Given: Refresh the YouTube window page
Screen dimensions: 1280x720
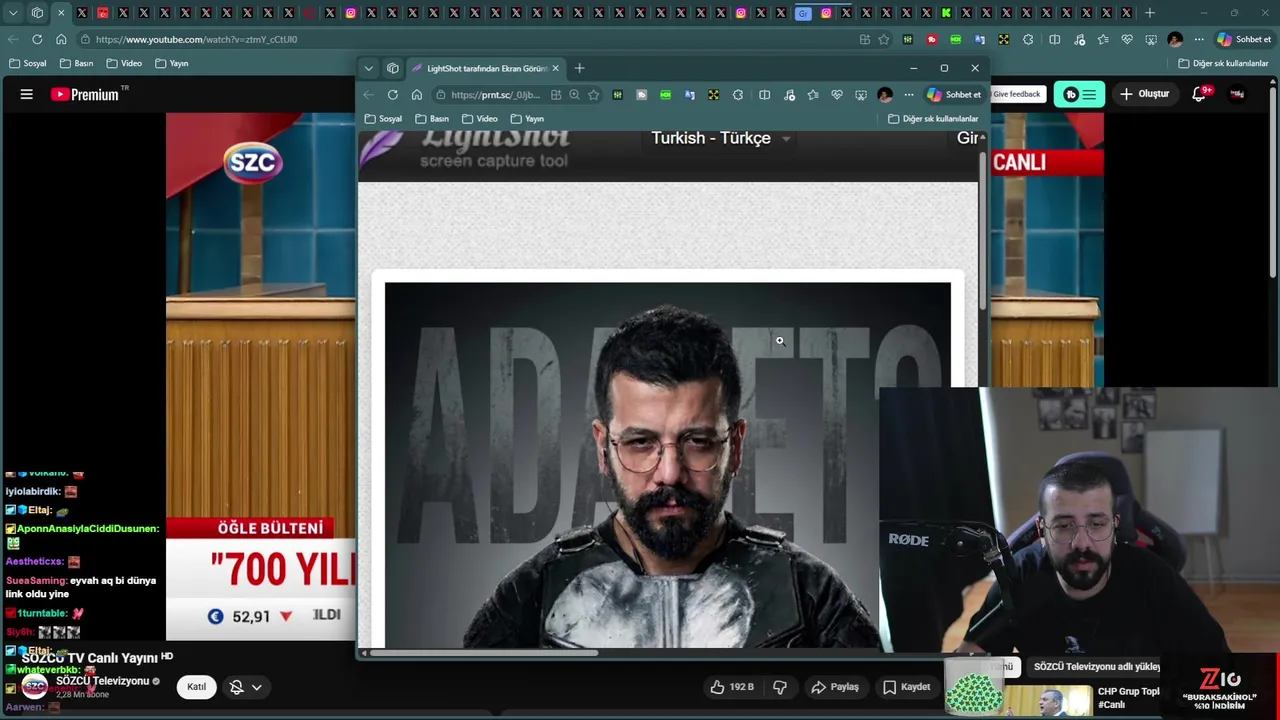Looking at the screenshot, I should [37, 39].
